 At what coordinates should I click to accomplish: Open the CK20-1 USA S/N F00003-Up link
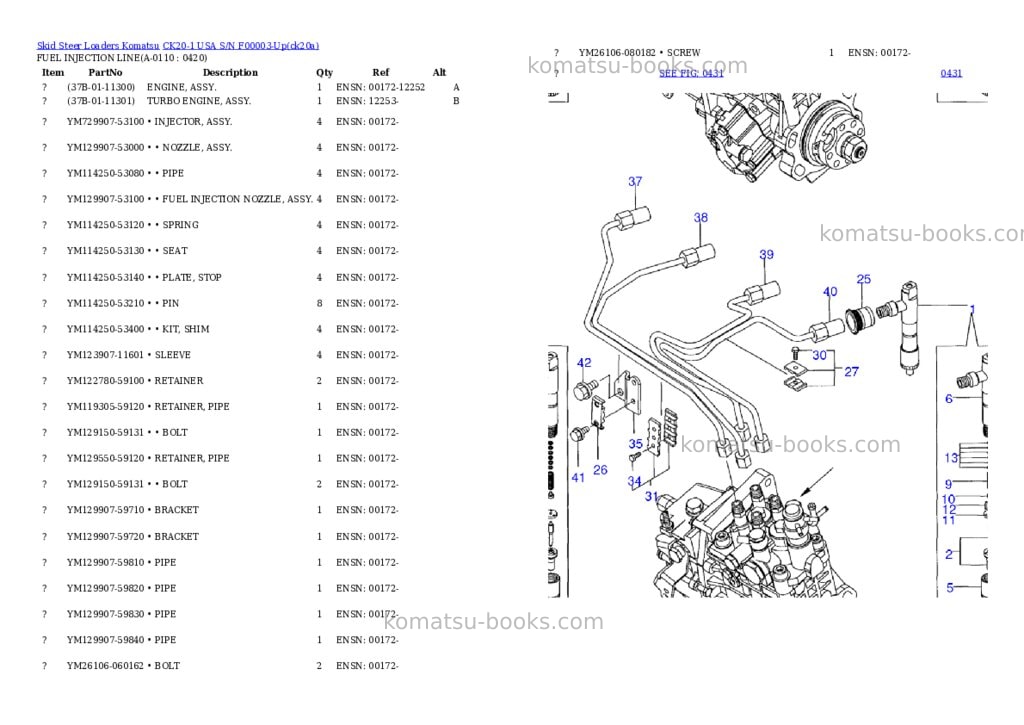pyautogui.click(x=241, y=46)
